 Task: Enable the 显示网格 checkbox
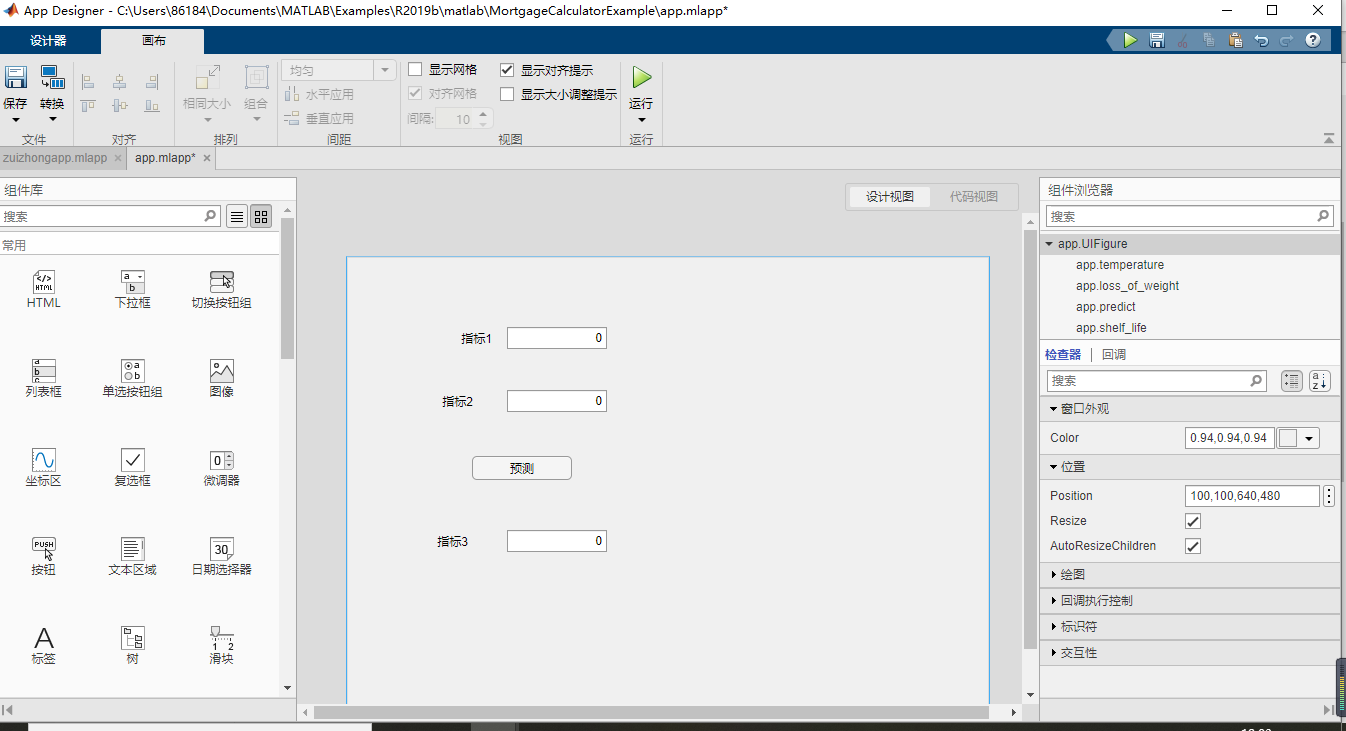click(417, 69)
